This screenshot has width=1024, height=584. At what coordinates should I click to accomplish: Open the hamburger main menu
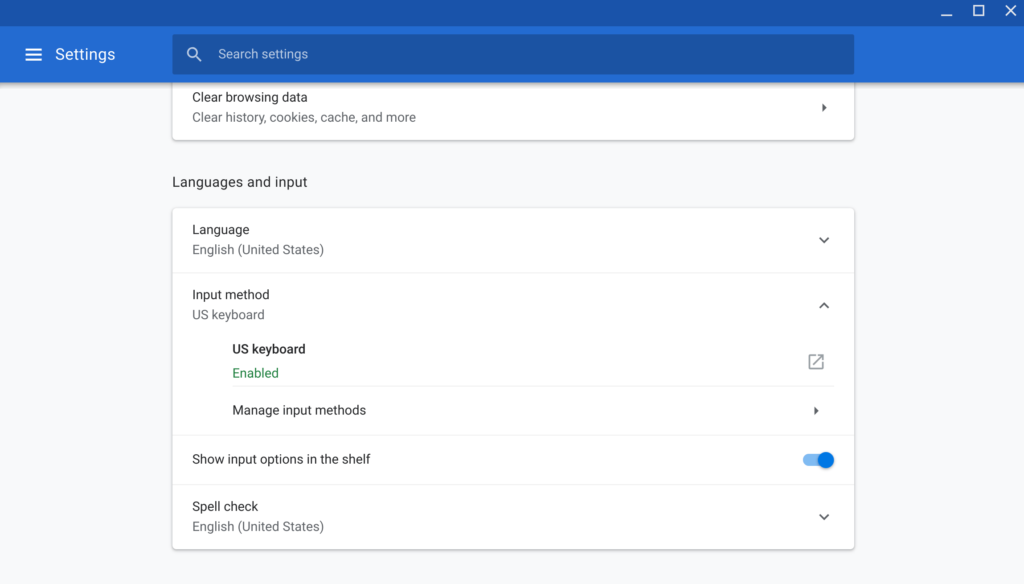[x=33, y=55]
